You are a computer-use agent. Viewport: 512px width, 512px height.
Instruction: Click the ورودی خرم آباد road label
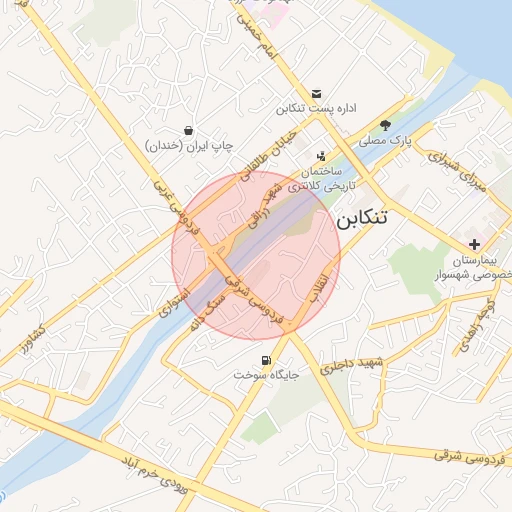(154, 475)
